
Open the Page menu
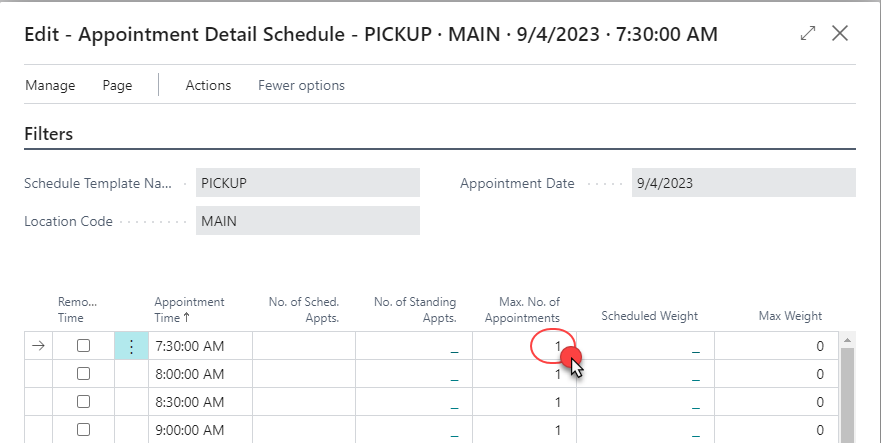point(117,85)
